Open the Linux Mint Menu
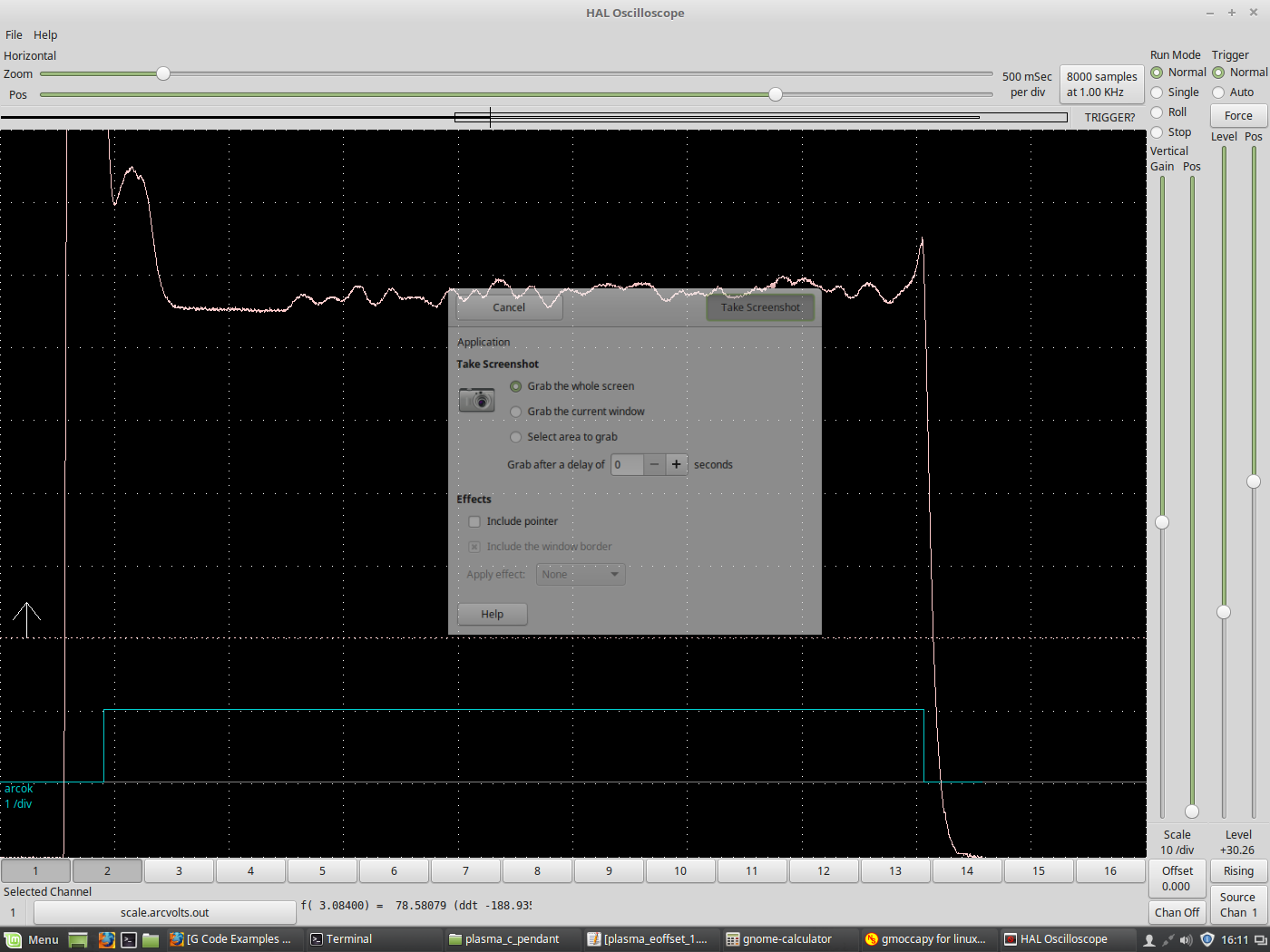This screenshot has height=952, width=1270. pyautogui.click(x=32, y=939)
